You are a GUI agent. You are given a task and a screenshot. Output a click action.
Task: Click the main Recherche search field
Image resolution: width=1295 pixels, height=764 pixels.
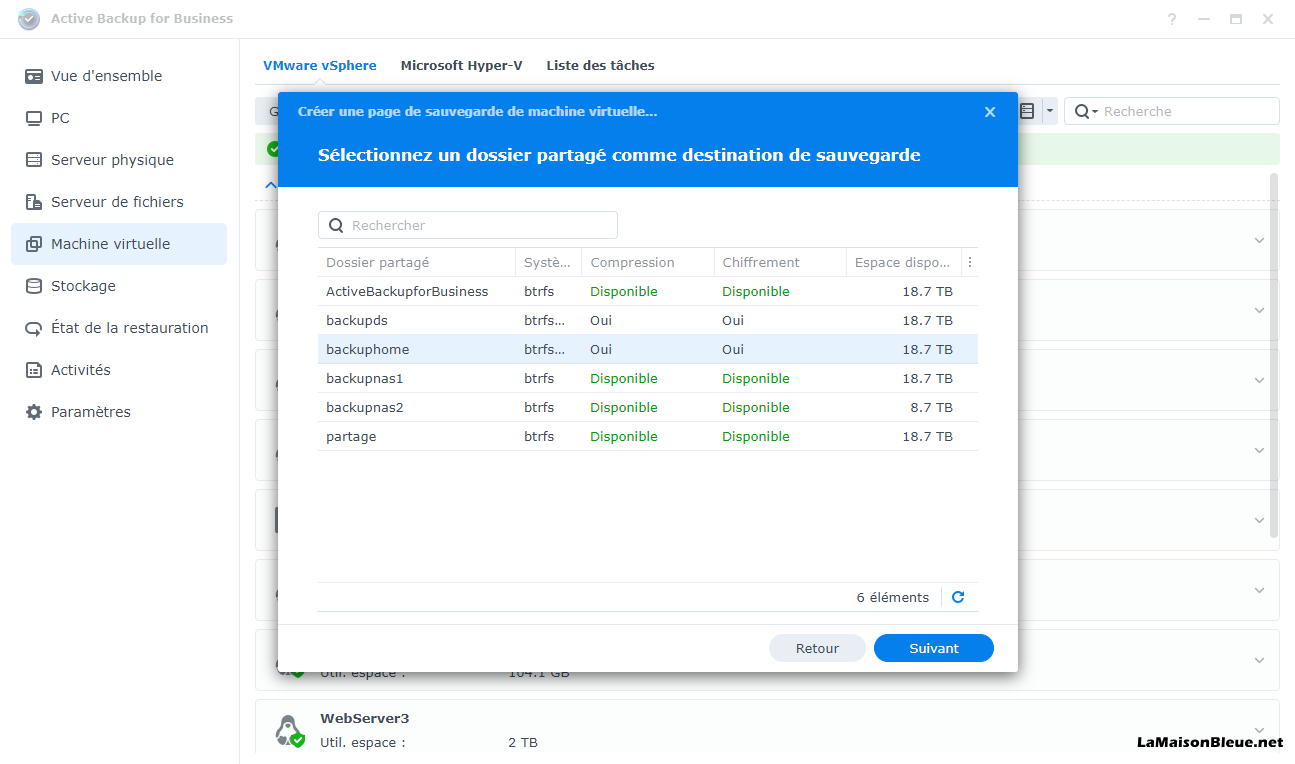(1172, 111)
